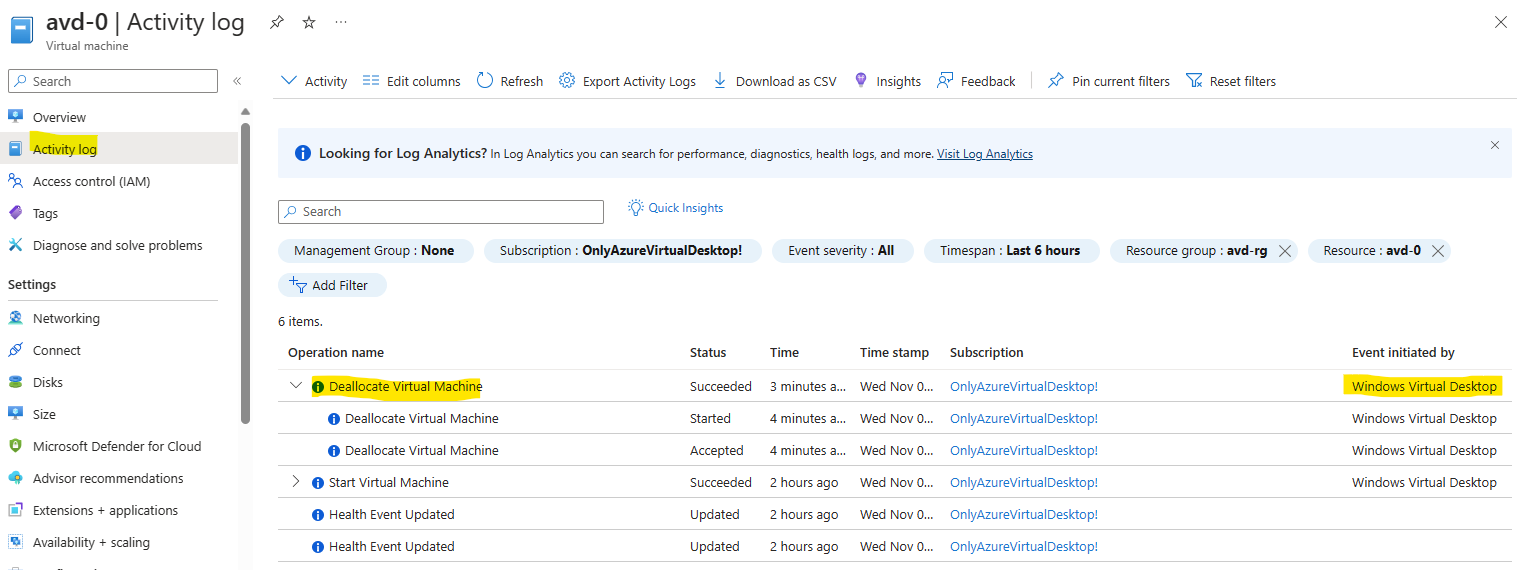Viewport: 1520px width, 570px height.
Task: Open the Subscription filter pill
Action: click(x=622, y=251)
